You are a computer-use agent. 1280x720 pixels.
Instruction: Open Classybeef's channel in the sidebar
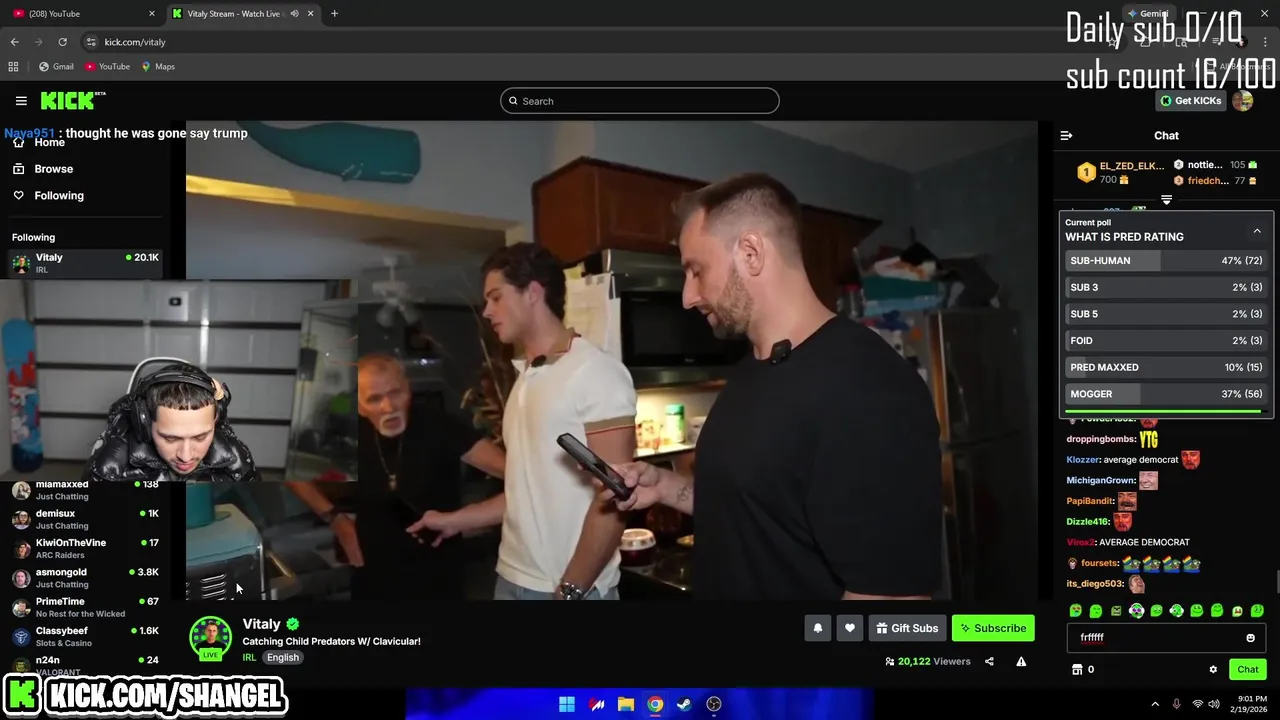coord(85,636)
